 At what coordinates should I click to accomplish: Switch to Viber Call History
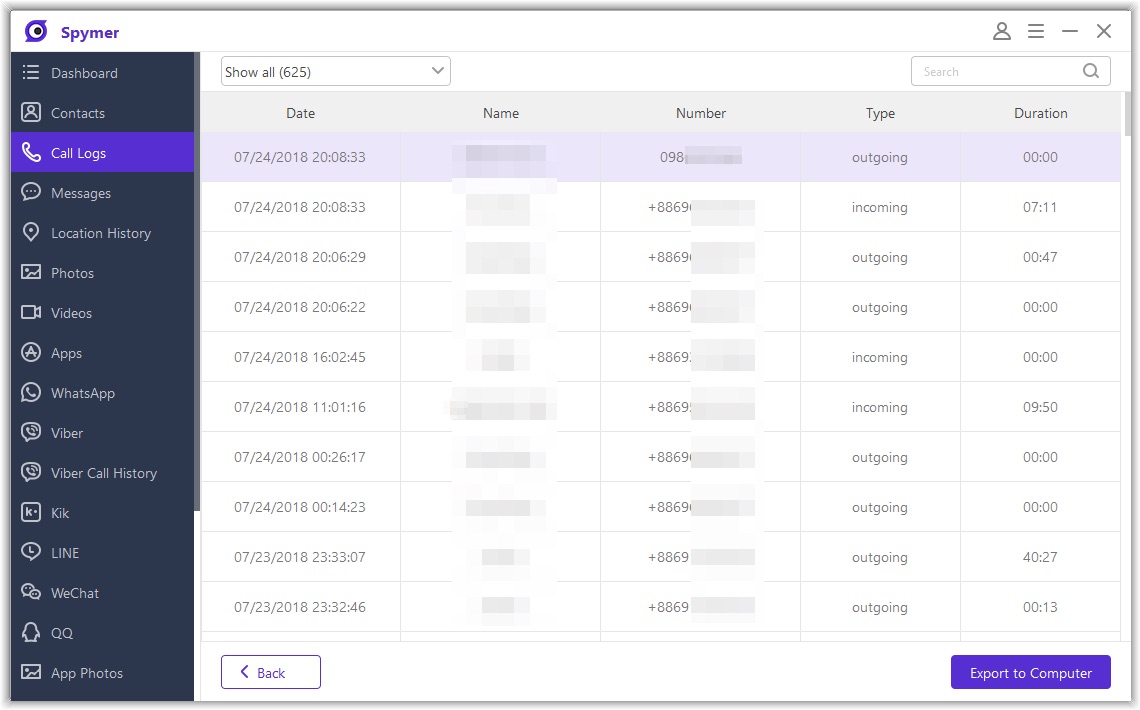pyautogui.click(x=103, y=472)
